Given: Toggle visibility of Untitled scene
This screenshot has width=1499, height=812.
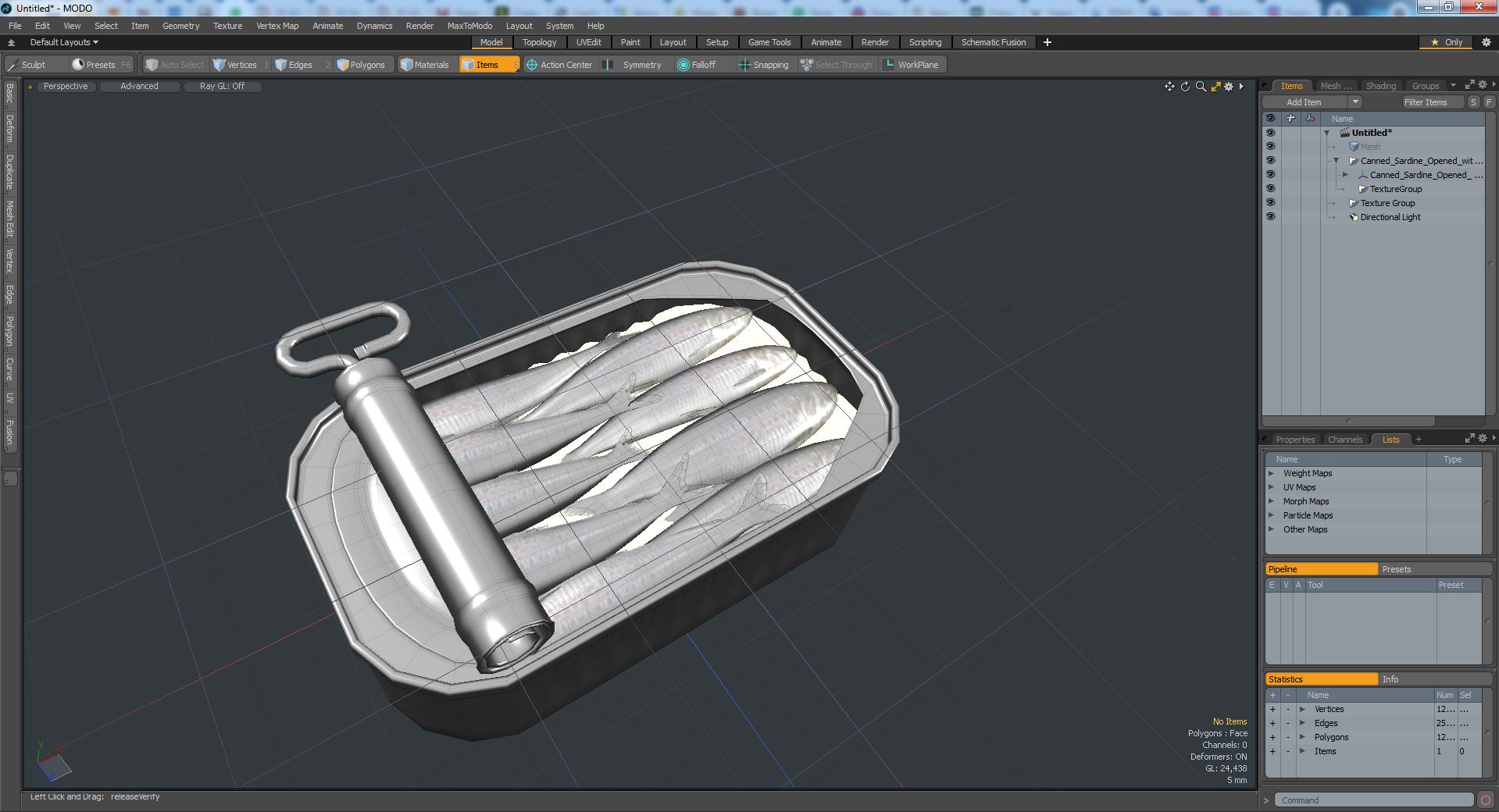Looking at the screenshot, I should pyautogui.click(x=1270, y=133).
